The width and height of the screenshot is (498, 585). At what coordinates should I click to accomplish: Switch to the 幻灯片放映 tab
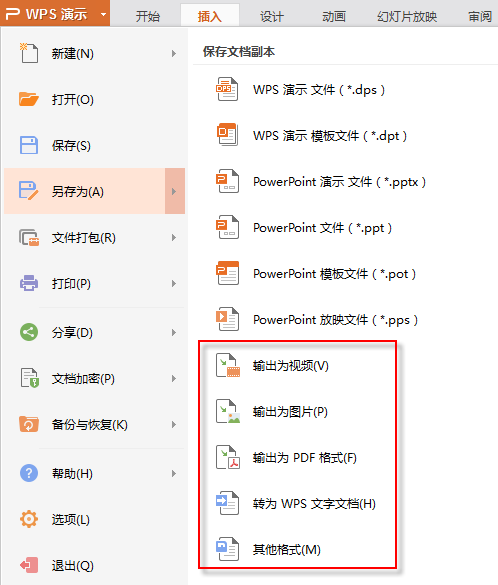[x=407, y=16]
